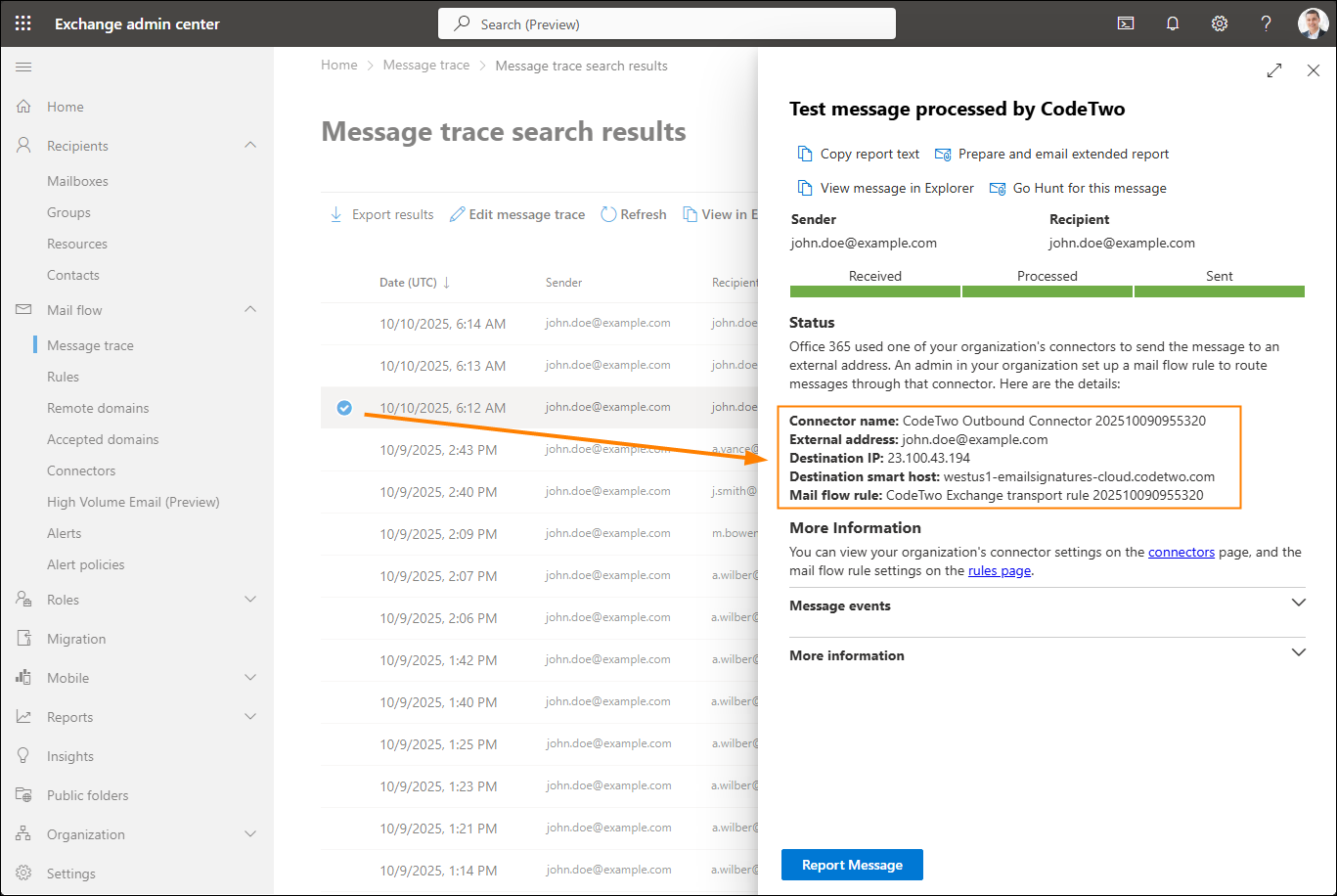Expand the Reports section chevron
Screen dimensions: 1337x896
(x=250, y=716)
